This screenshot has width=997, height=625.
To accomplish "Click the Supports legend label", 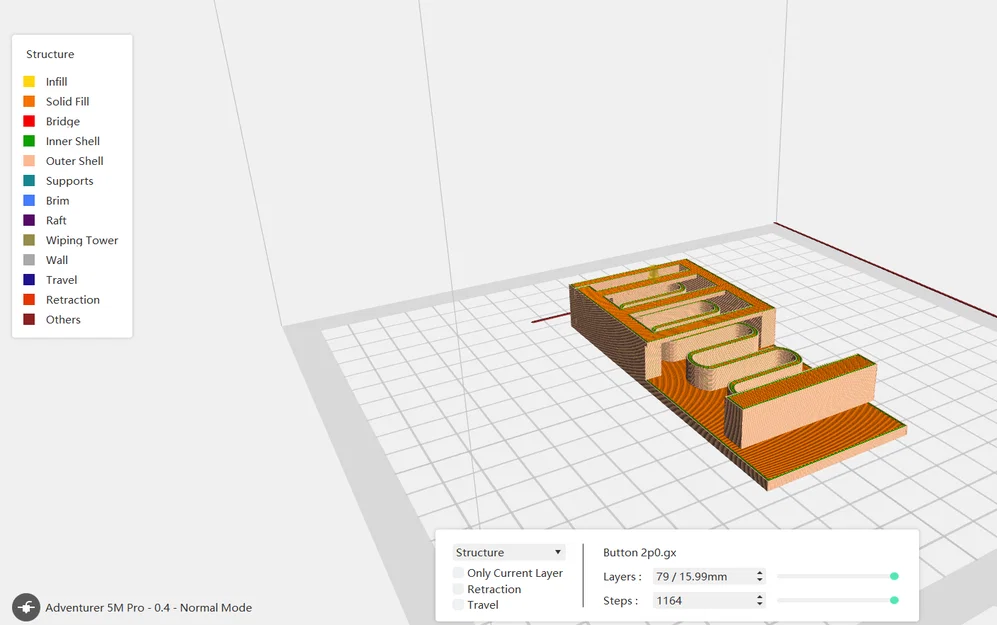I will point(69,181).
